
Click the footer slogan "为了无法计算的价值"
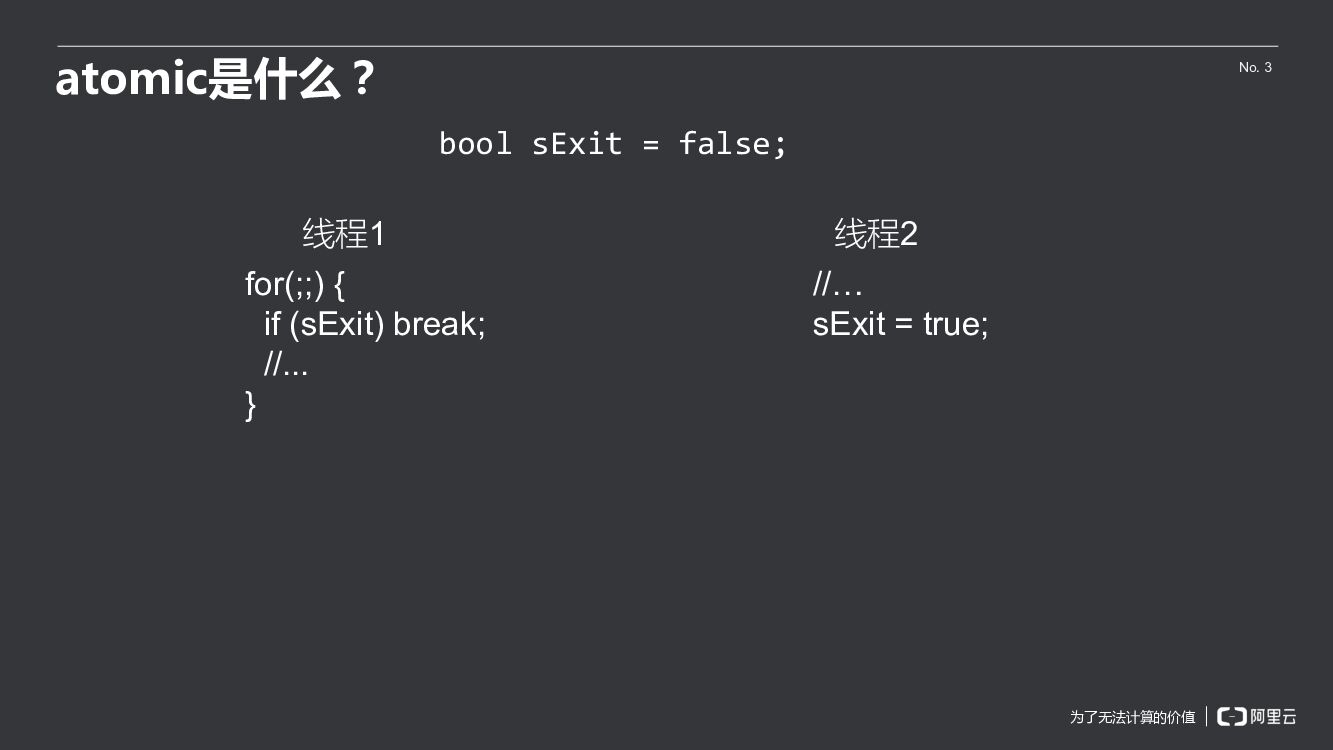tap(1132, 717)
